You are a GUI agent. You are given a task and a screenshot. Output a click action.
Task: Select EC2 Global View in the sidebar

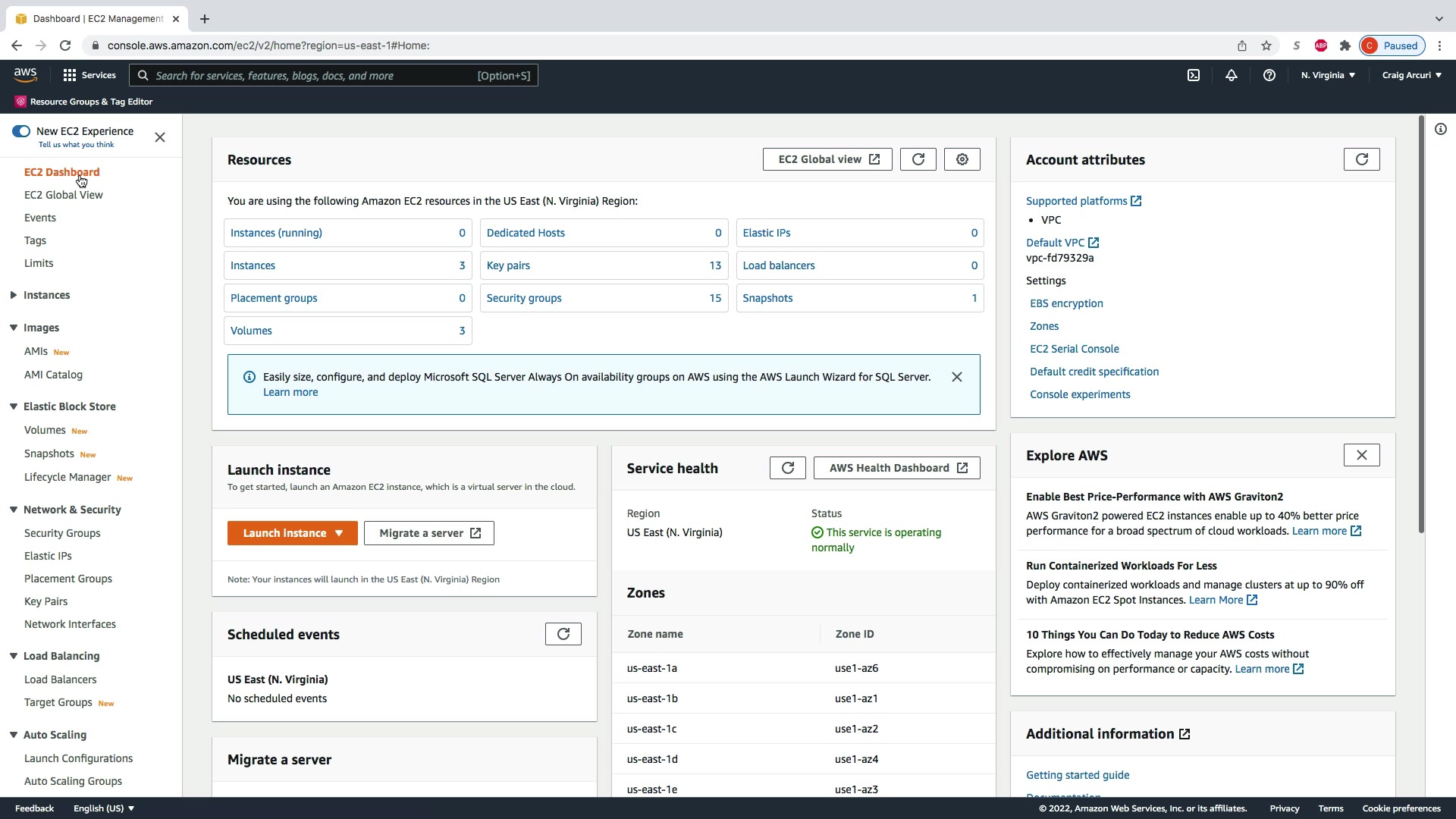point(64,195)
